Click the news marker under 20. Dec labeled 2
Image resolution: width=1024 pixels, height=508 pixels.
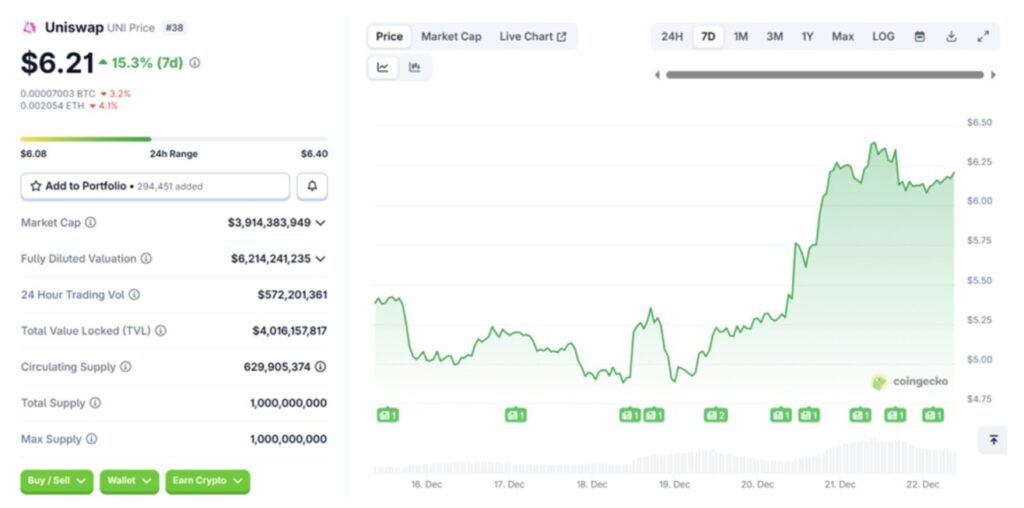(715, 415)
